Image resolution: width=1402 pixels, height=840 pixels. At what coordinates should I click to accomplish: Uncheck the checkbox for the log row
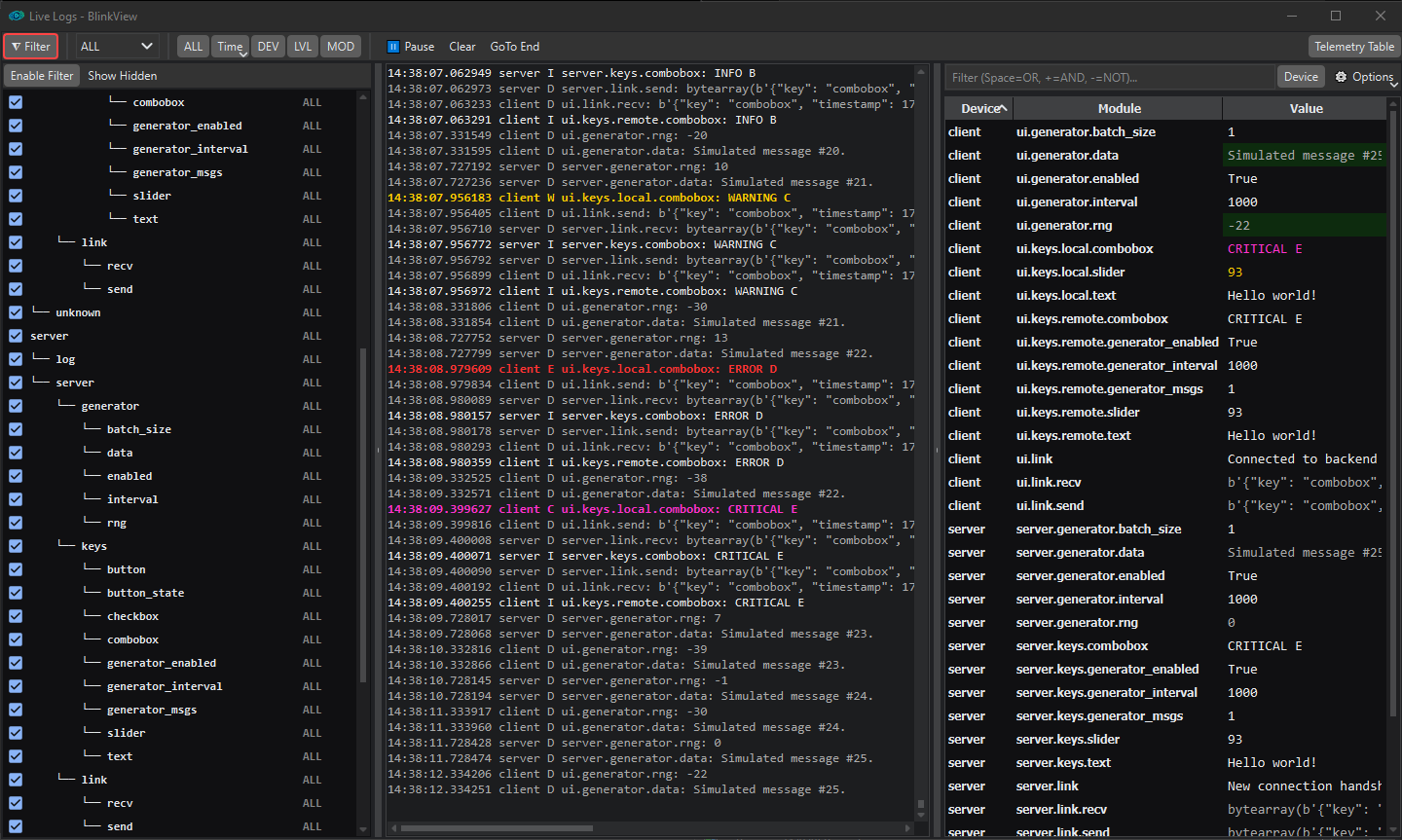(16, 359)
